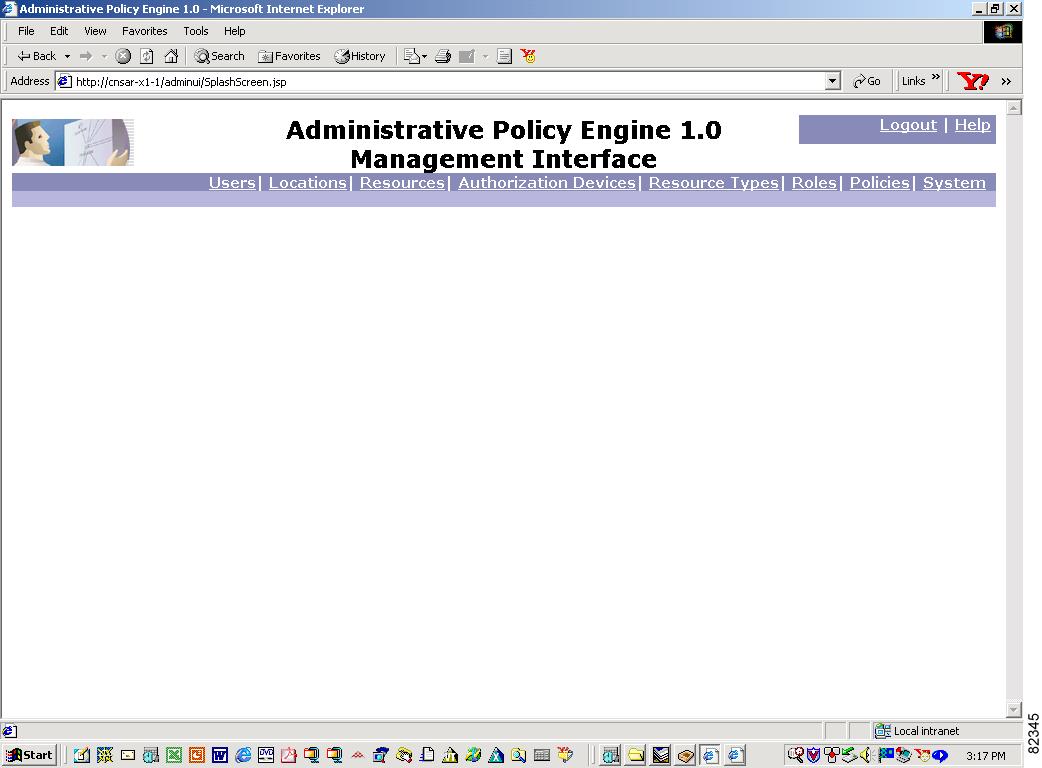Viewport: 1042px width, 768px height.
Task: Go to the Home page icon
Action: click(171, 56)
